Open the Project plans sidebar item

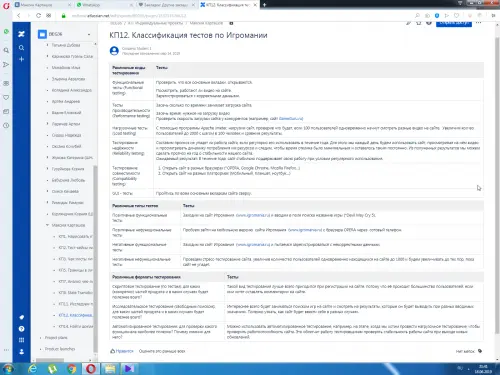(56, 338)
